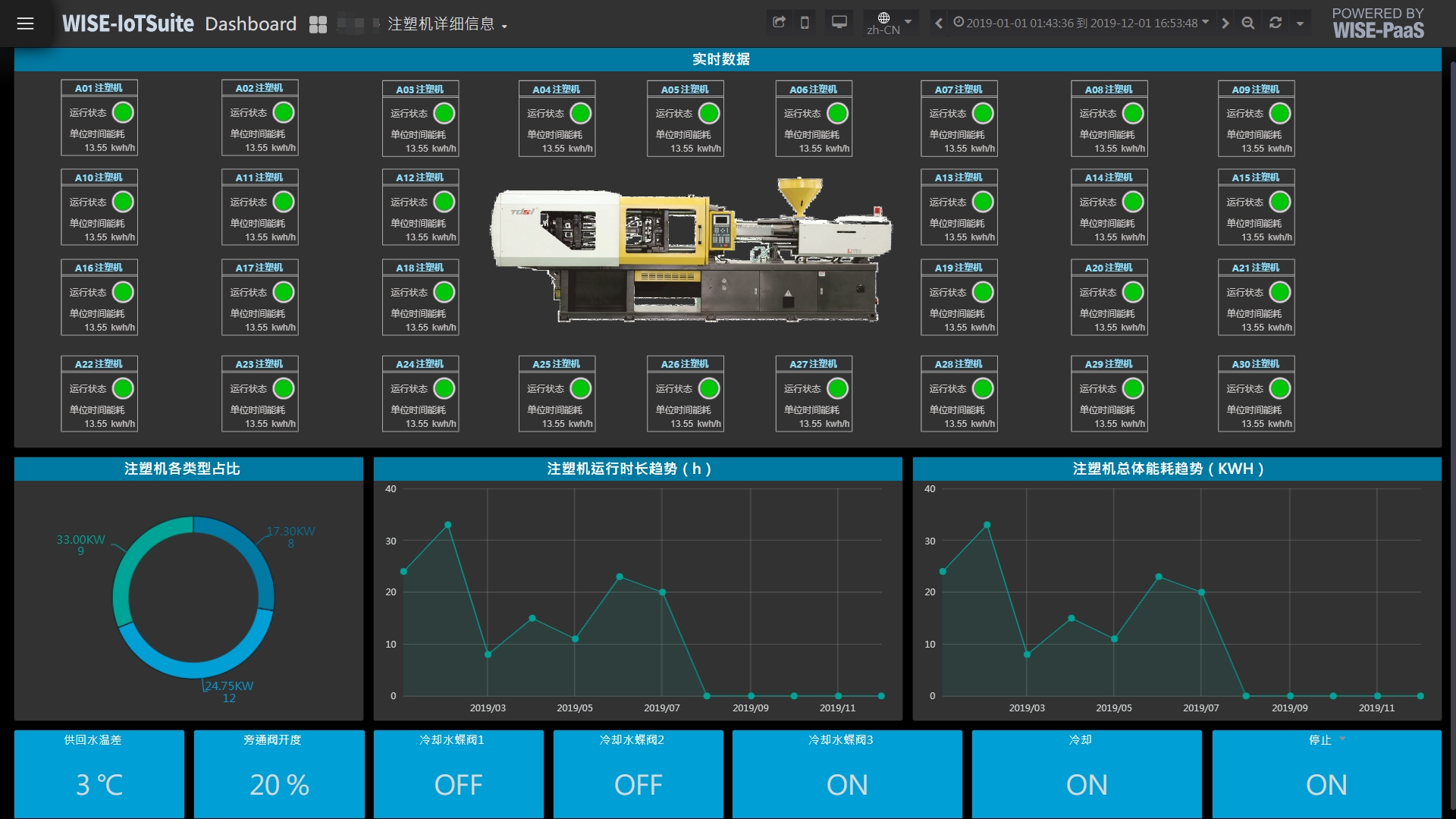Open refresh interval dropdown caret
This screenshot has width=1456, height=819.
point(1300,24)
